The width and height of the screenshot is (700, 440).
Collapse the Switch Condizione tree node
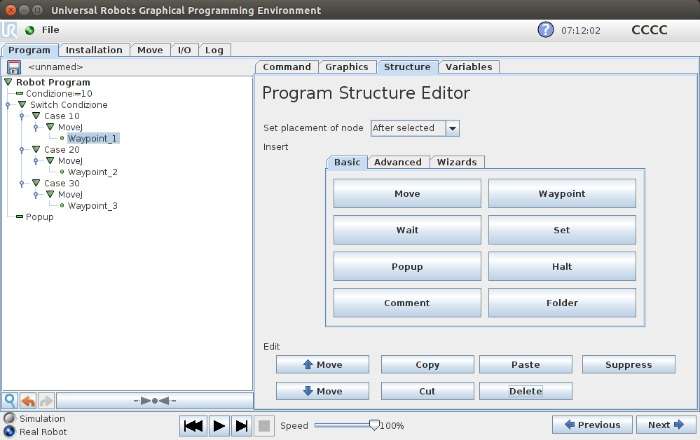[x=22, y=104]
